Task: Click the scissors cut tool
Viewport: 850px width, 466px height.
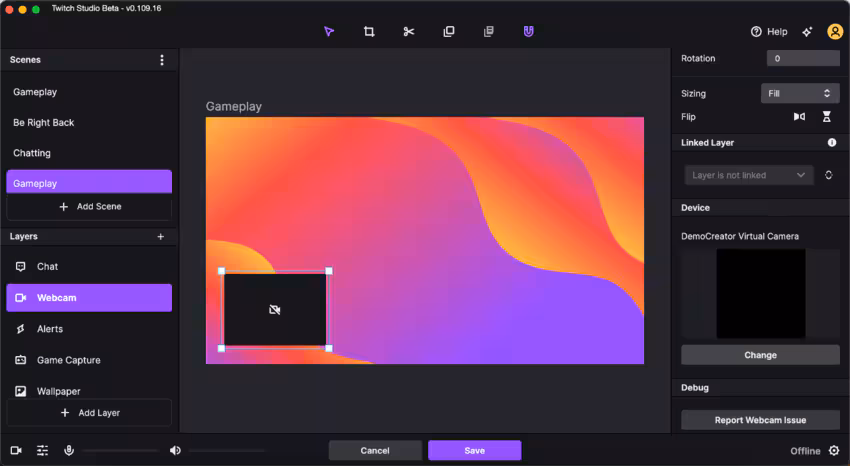Action: (409, 31)
